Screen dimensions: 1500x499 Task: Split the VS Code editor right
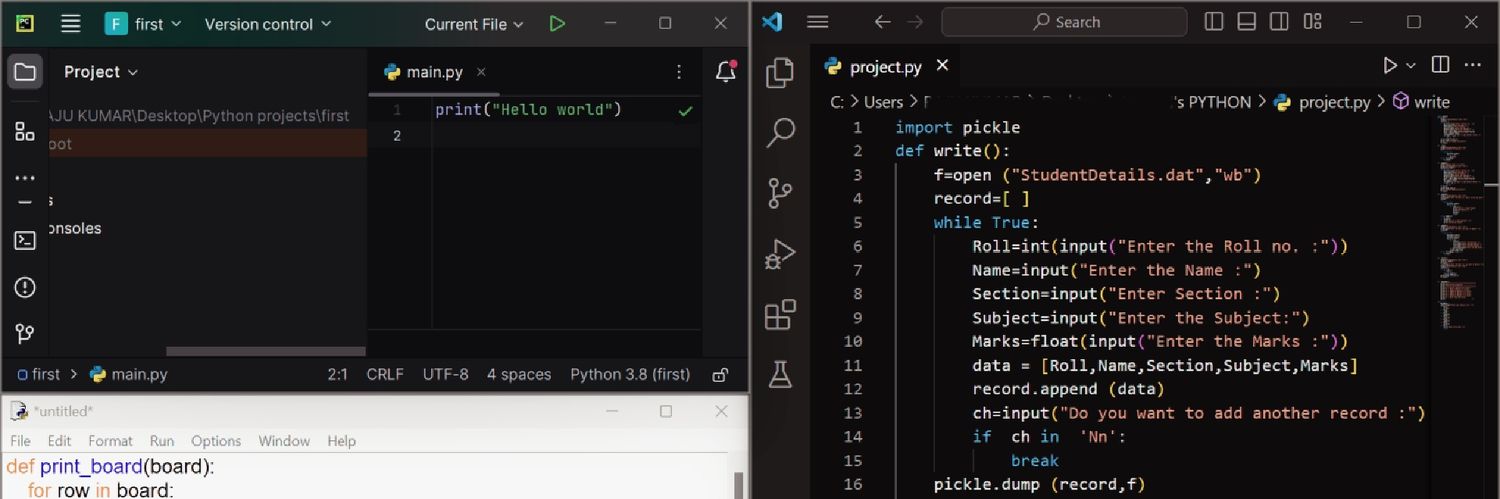tap(1440, 65)
